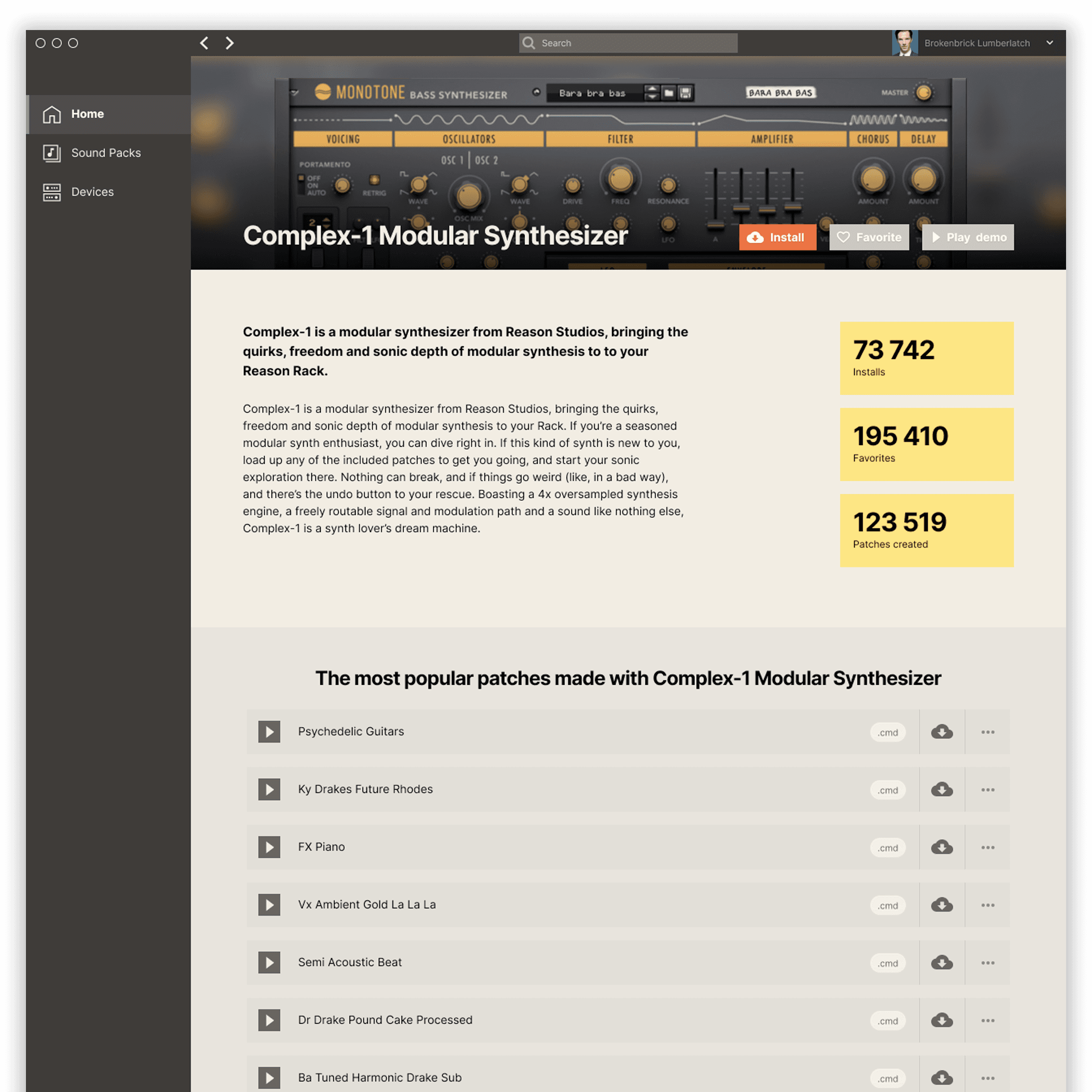Click the back navigation arrow
The width and height of the screenshot is (1092, 1092).
click(x=205, y=43)
